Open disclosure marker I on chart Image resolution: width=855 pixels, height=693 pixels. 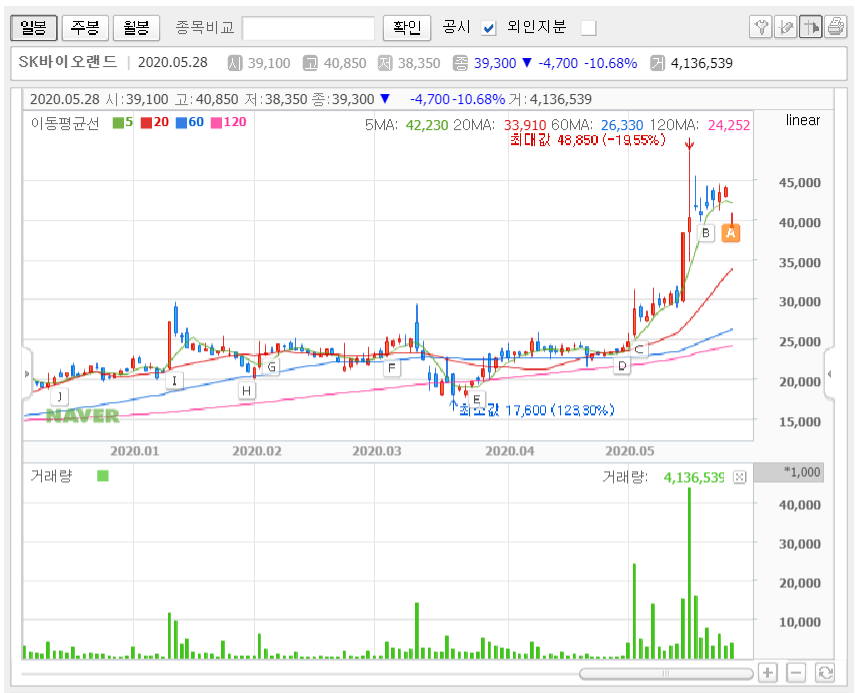(174, 381)
